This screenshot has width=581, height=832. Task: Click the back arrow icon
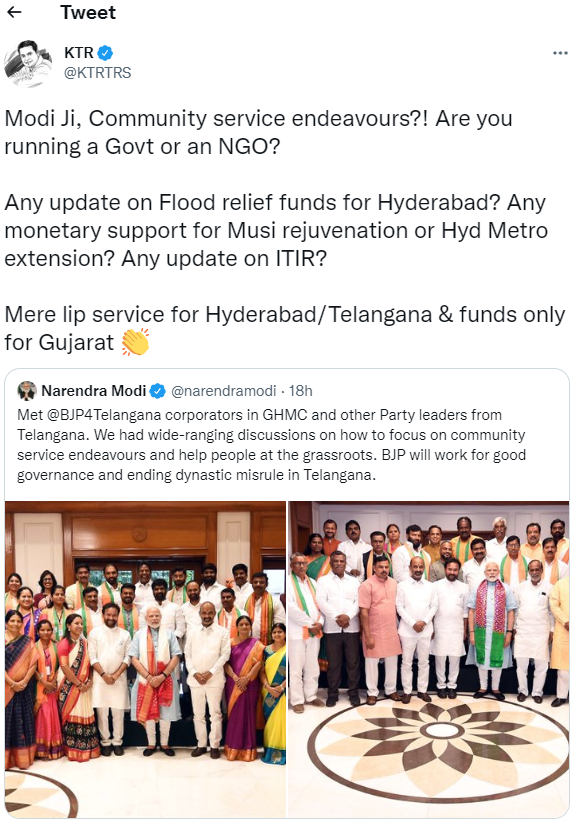click(x=14, y=12)
